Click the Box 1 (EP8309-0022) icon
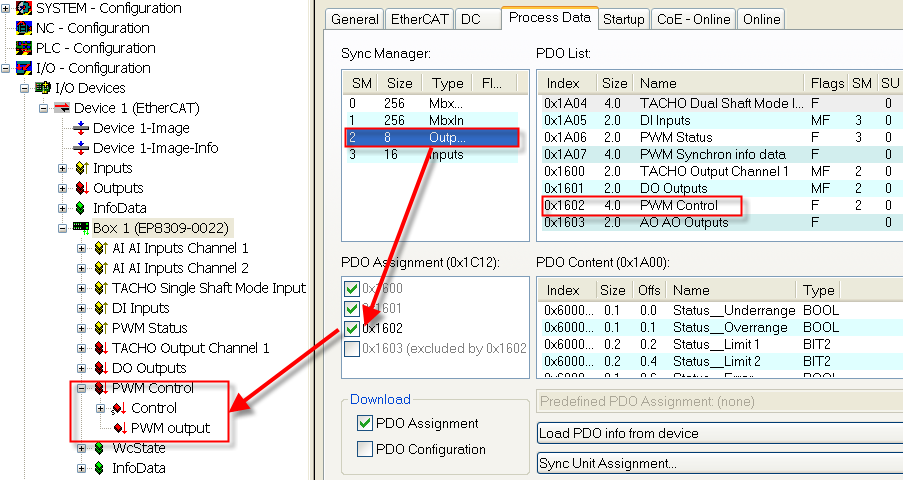 (81, 228)
